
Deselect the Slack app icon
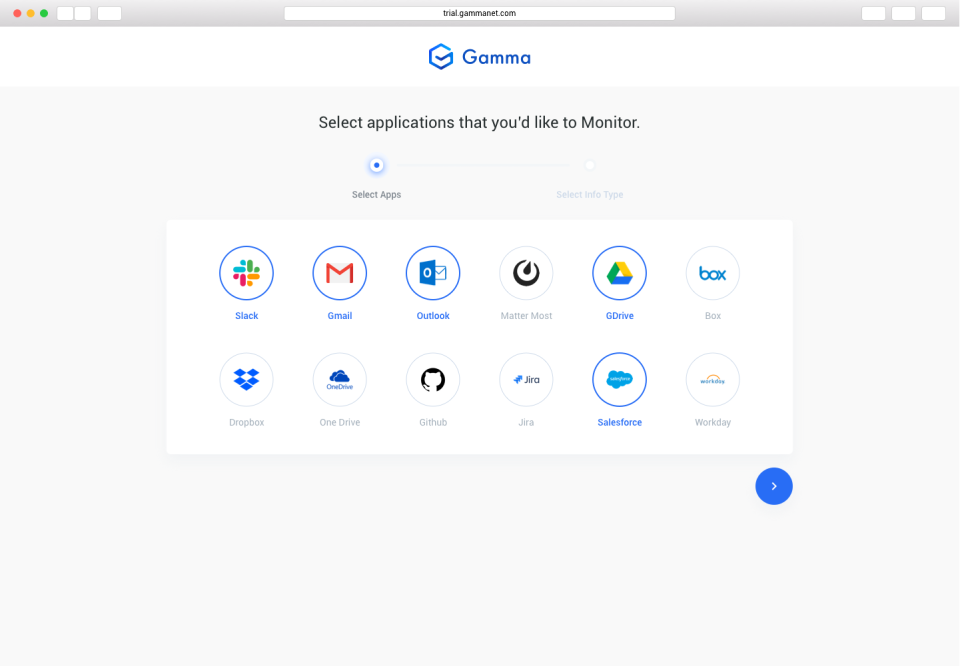coord(246,273)
